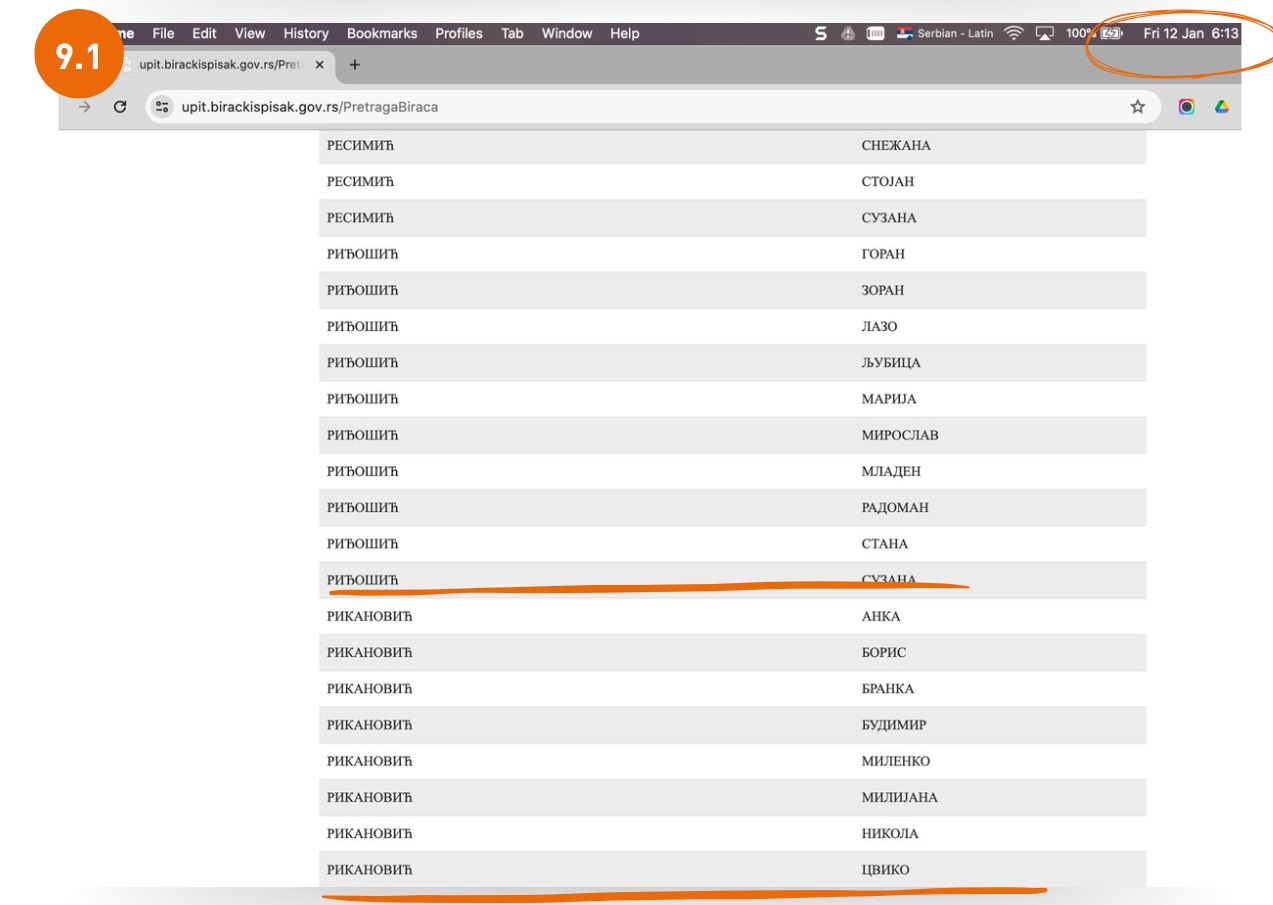Viewport: 1273px width, 905px height.
Task: Open AirPlay screen mirroring menu
Action: click(1045, 33)
